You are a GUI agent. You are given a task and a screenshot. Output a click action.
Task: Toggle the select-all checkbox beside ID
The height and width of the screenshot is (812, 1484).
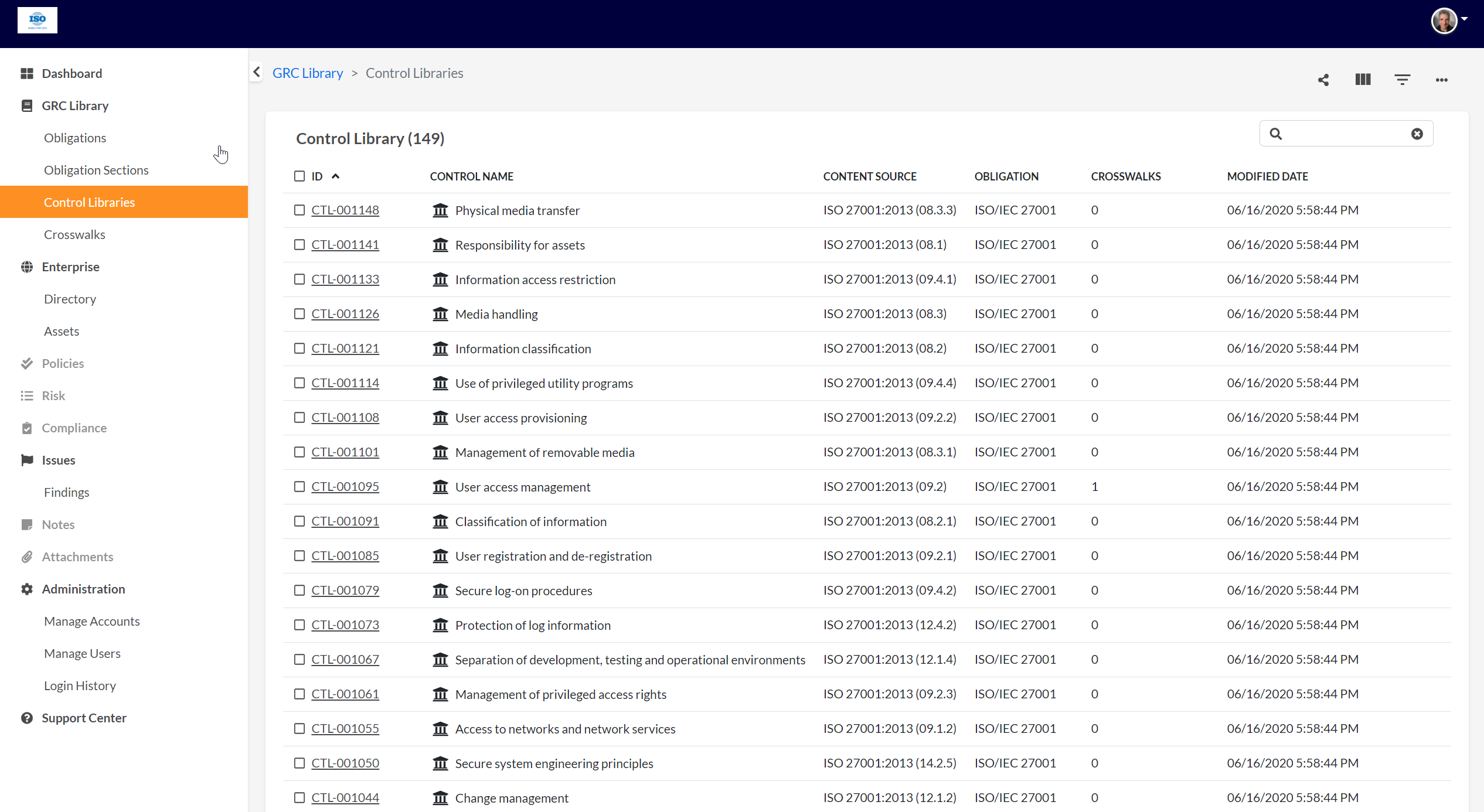[299, 176]
